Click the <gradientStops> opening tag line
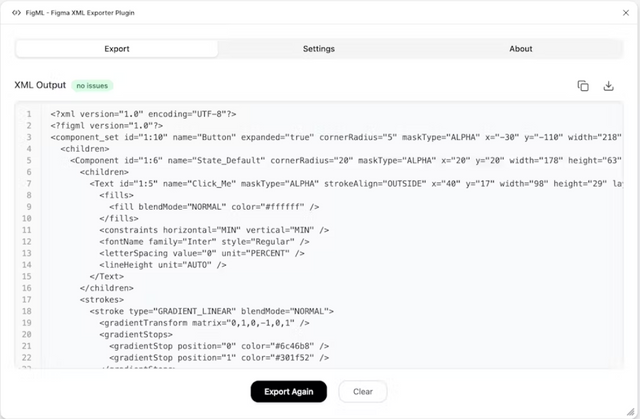The width and height of the screenshot is (640, 419). 136,335
